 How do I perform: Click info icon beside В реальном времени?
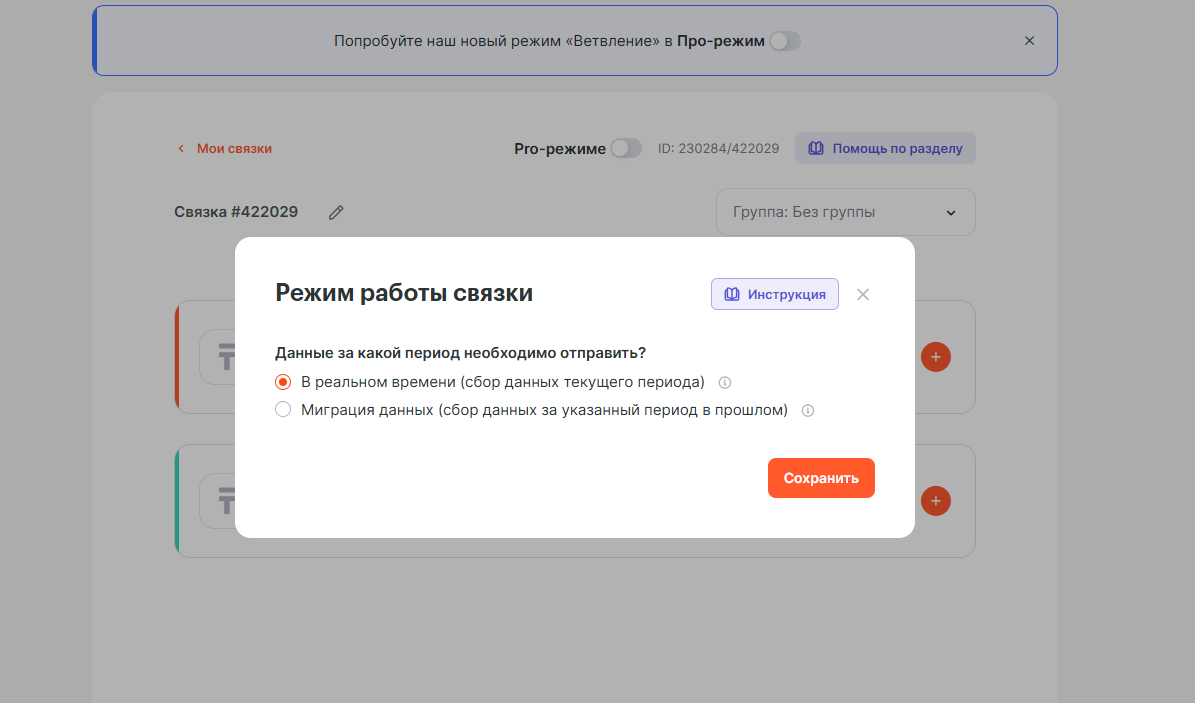[x=726, y=382]
